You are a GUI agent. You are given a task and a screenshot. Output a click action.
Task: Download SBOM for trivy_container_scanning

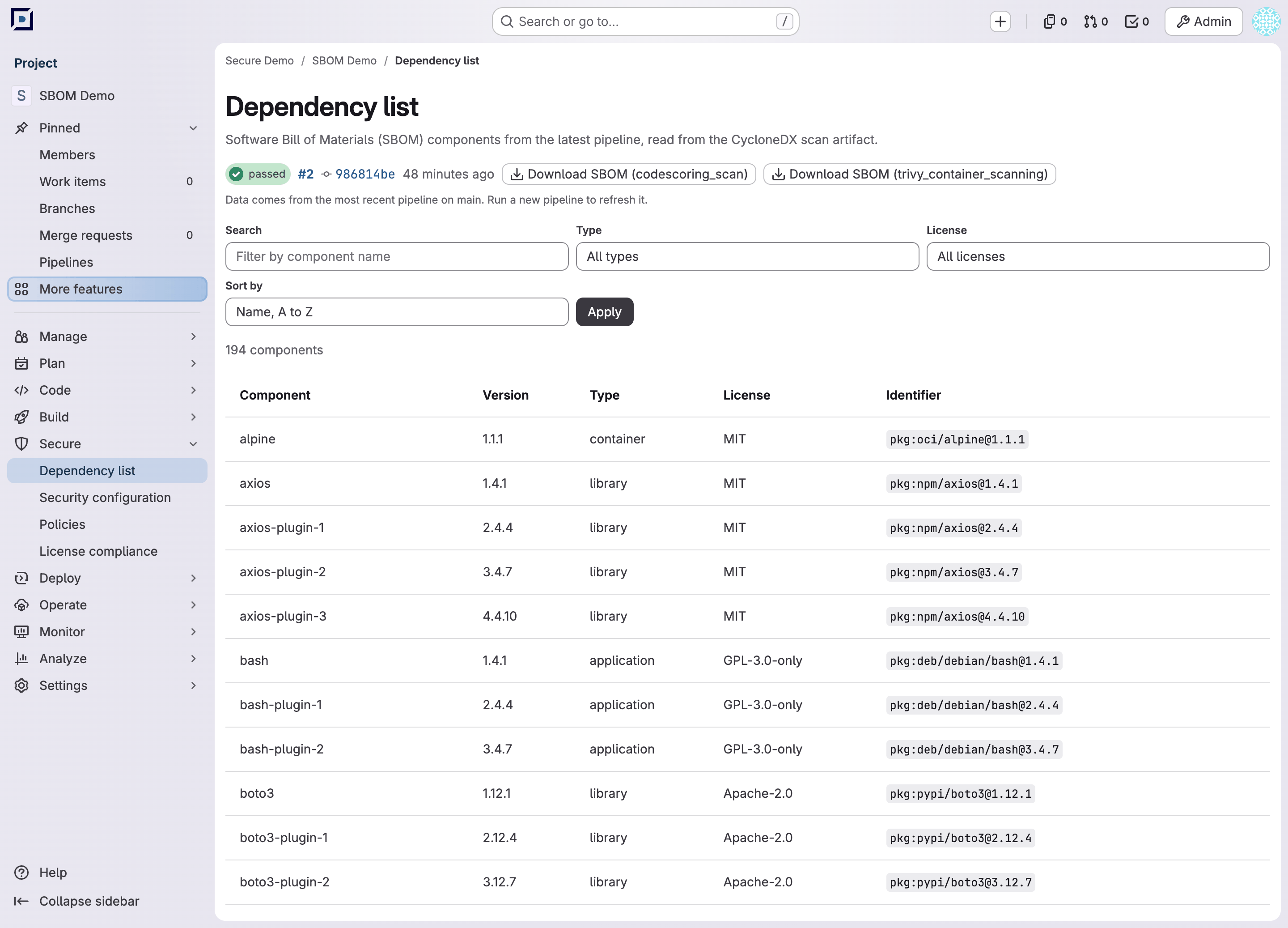coord(909,175)
